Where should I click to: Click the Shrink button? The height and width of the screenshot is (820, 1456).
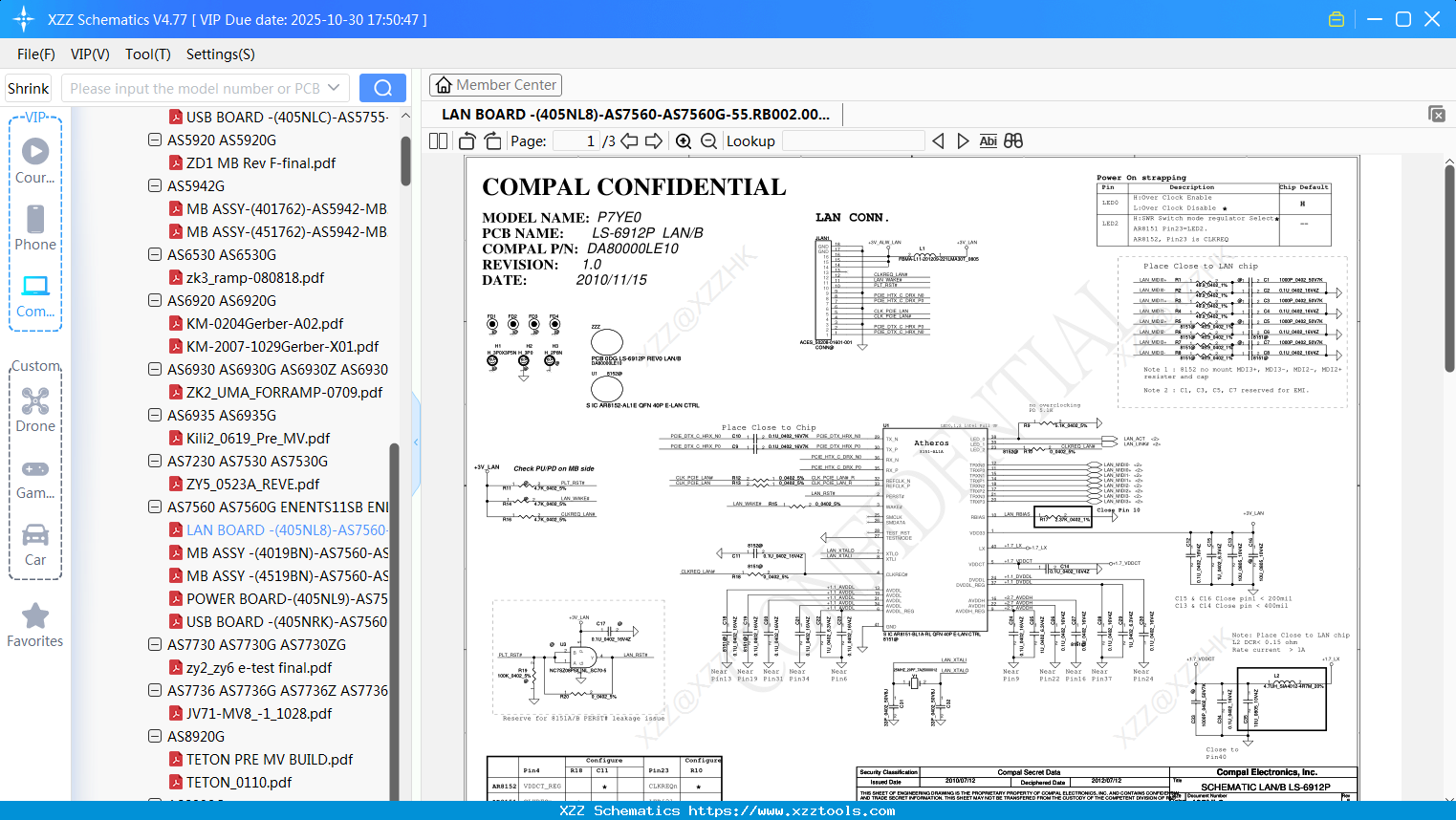pyautogui.click(x=29, y=88)
